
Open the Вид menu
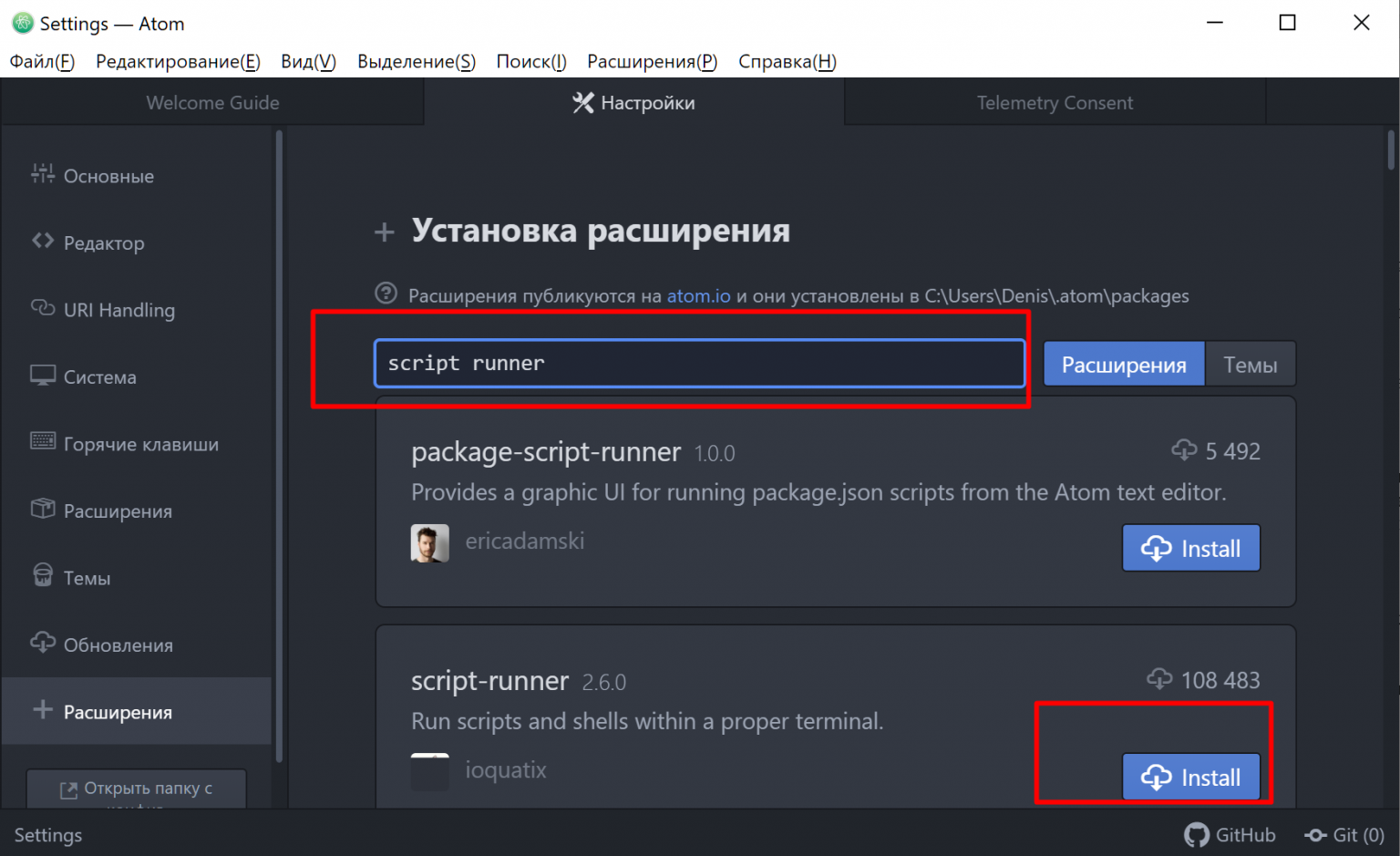point(308,61)
